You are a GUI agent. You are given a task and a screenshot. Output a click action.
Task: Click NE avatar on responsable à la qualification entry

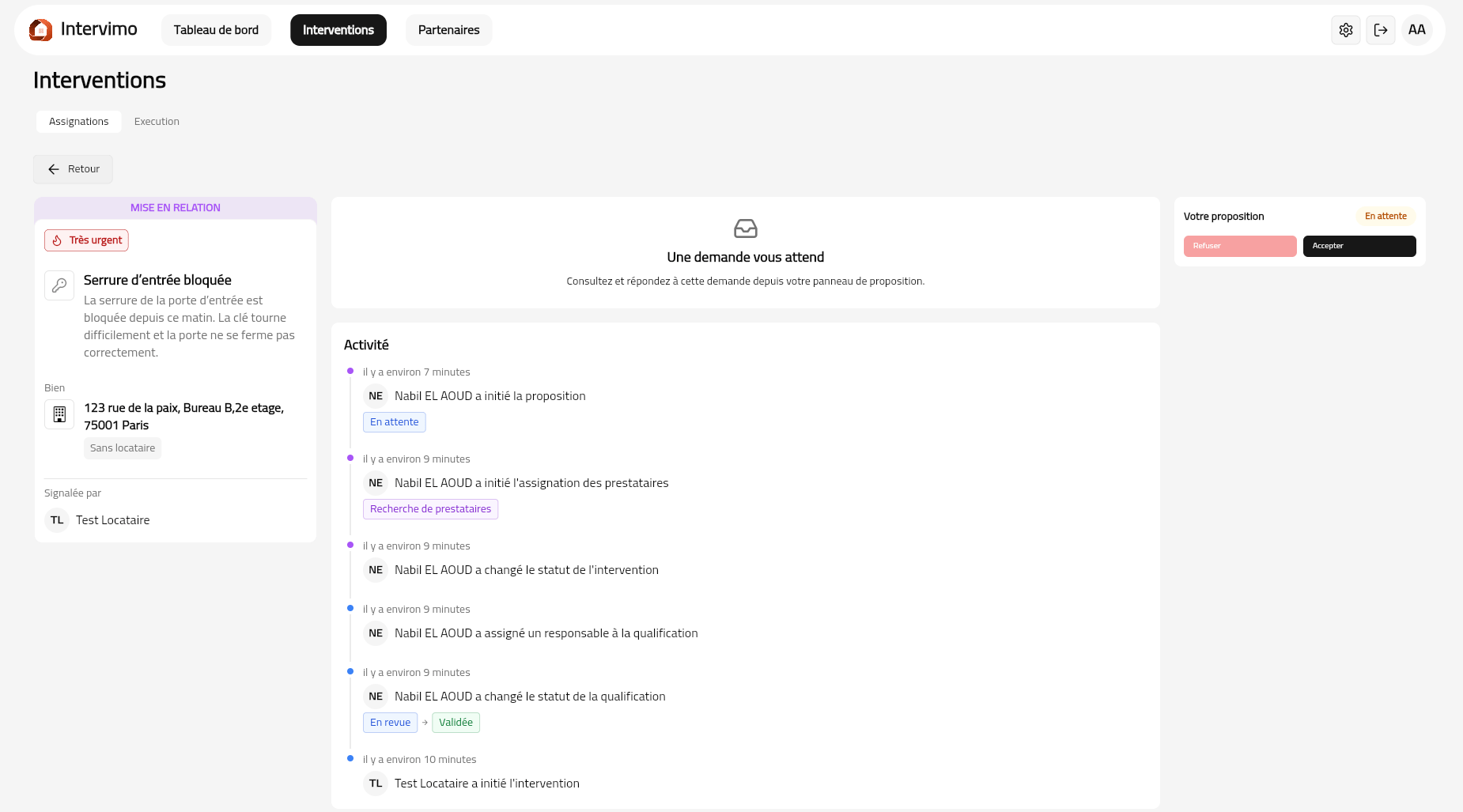coord(376,633)
